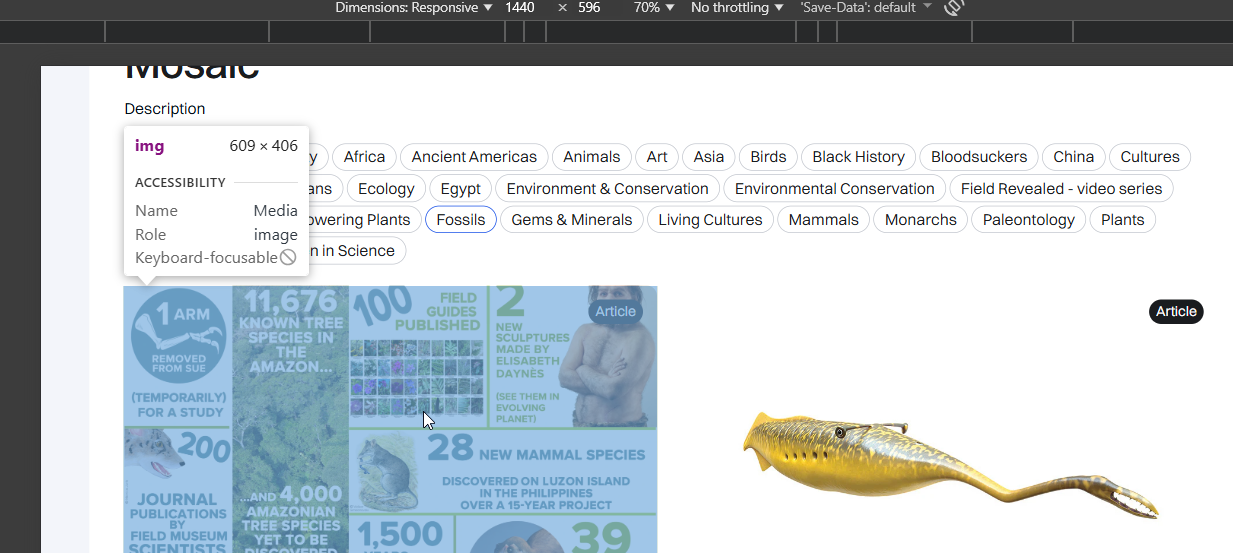Select the Living Cultures tag
1233x553 pixels.
[710, 220]
